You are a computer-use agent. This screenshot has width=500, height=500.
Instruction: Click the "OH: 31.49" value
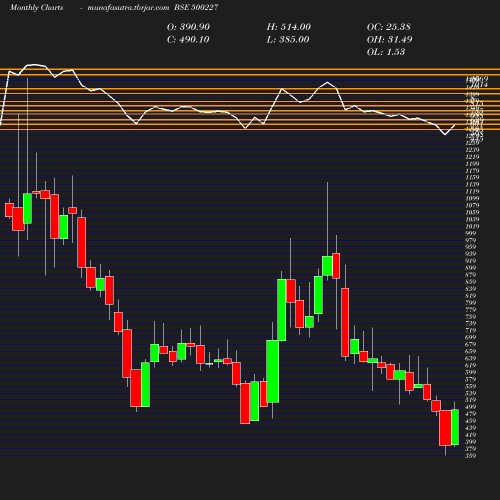pos(390,40)
